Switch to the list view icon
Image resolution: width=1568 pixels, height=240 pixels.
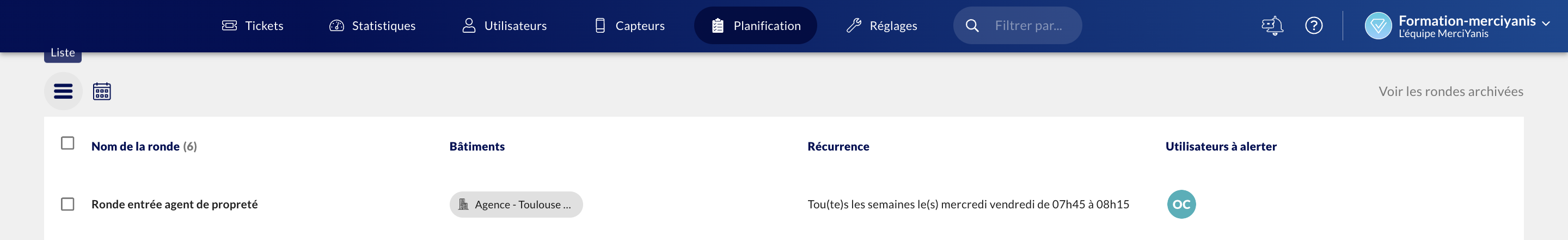click(63, 92)
